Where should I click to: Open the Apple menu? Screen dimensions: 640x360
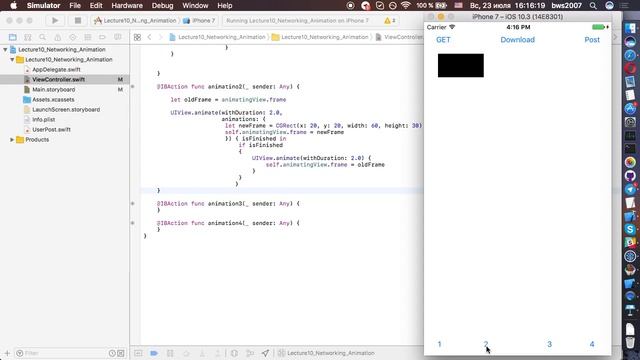coord(13,5)
